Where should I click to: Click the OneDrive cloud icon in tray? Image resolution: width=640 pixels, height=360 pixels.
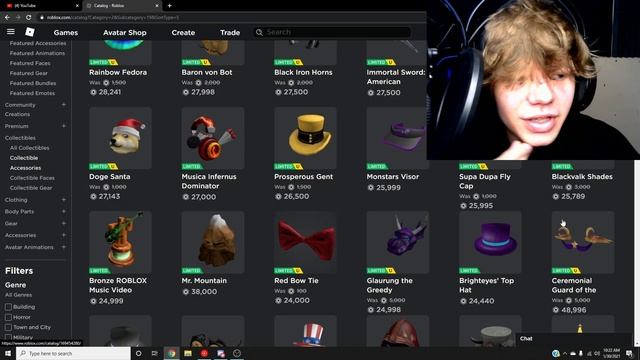click(x=573, y=353)
